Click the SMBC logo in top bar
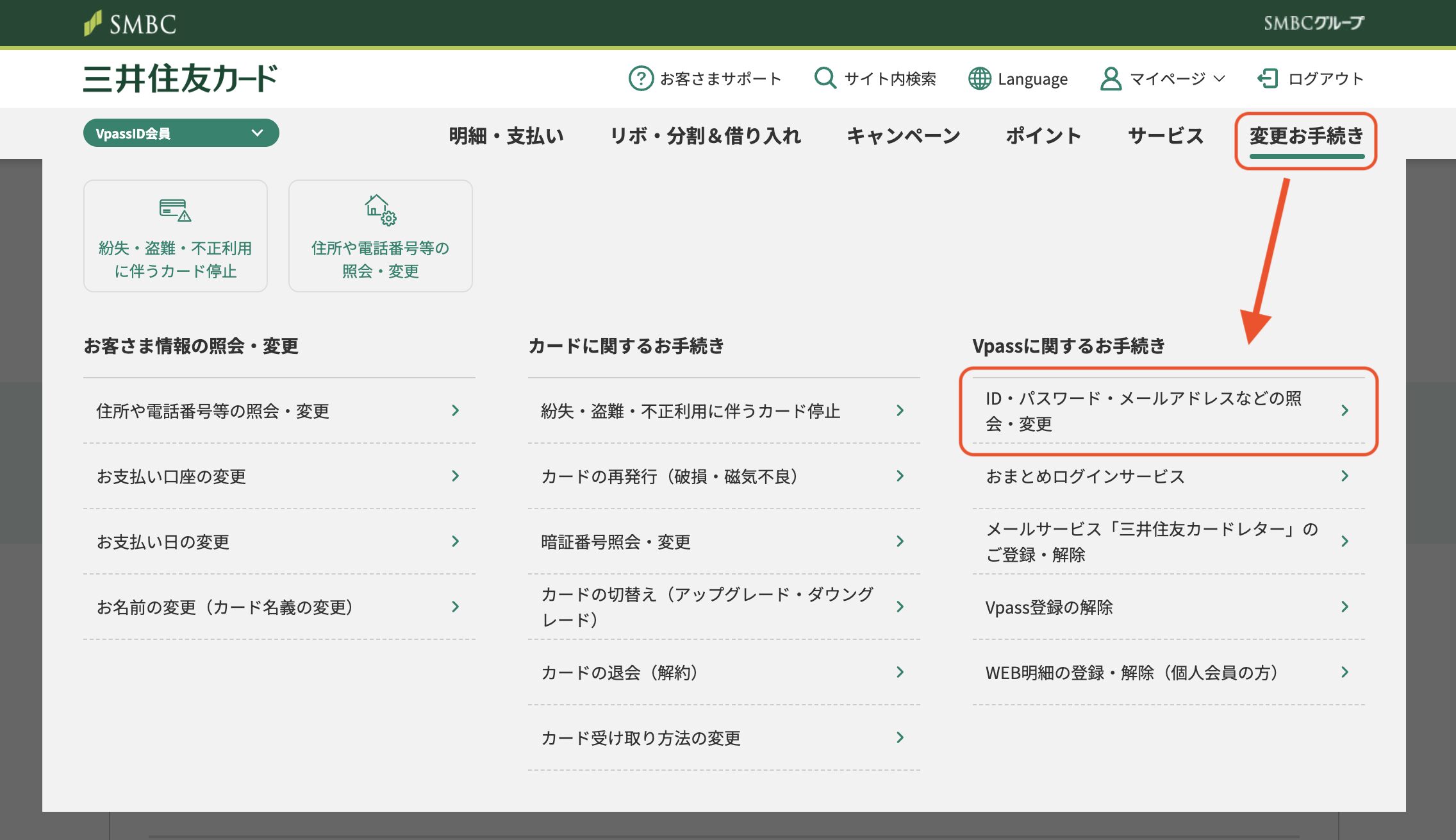Viewport: 1456px width, 840px height. coord(130,24)
